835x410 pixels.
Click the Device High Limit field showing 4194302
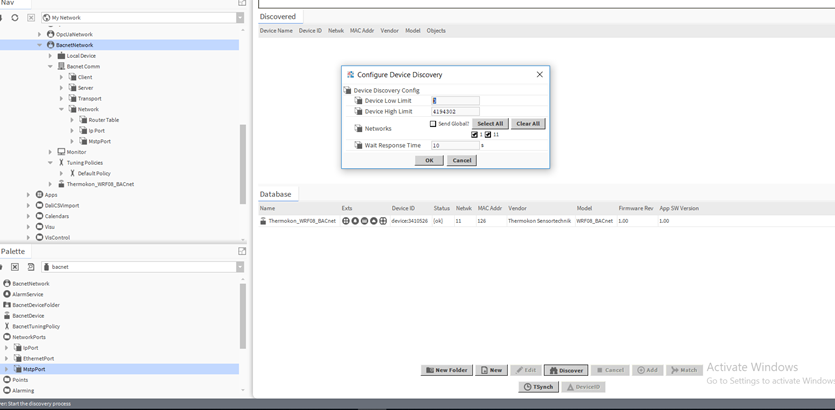tap(455, 112)
